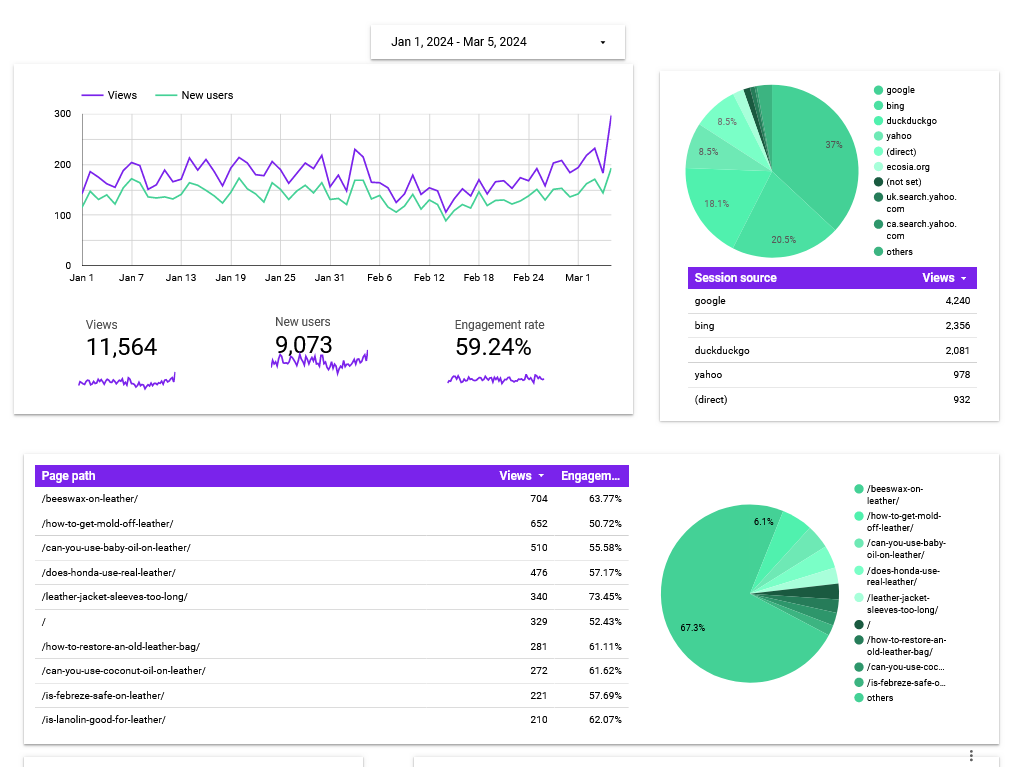Click the Session source column header
Viewport: 1013px width, 767px height.
coord(735,278)
